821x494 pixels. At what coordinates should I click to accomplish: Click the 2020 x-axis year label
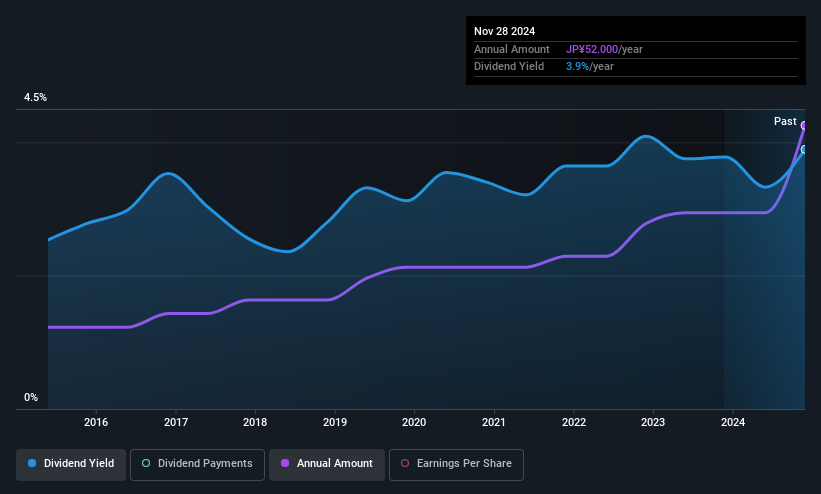tap(414, 422)
